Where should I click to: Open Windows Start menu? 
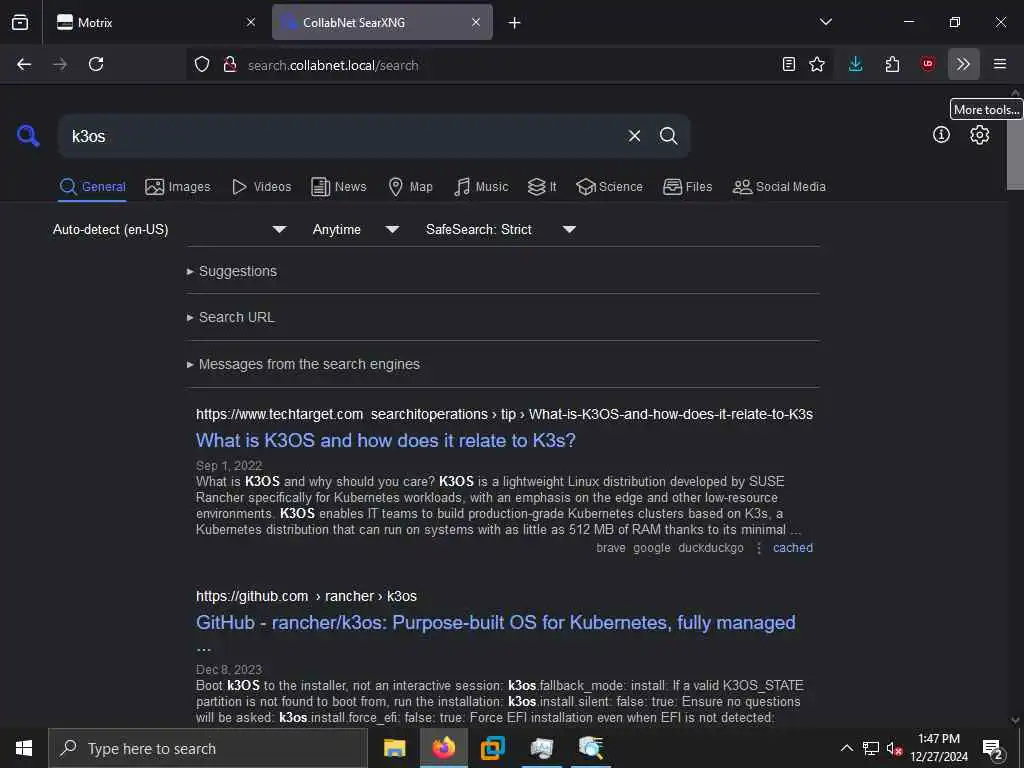[24, 748]
